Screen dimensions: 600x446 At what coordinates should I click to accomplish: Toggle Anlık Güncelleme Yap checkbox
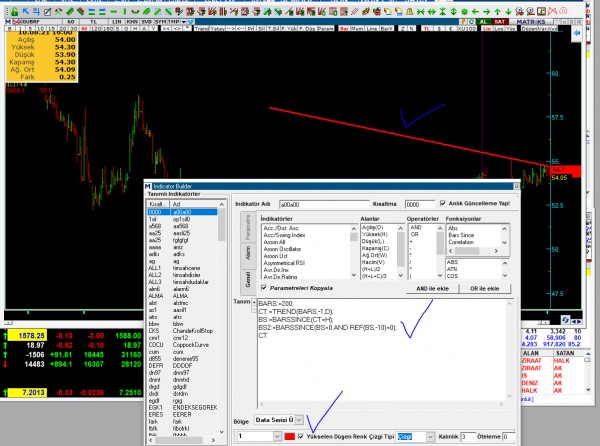tap(443, 203)
